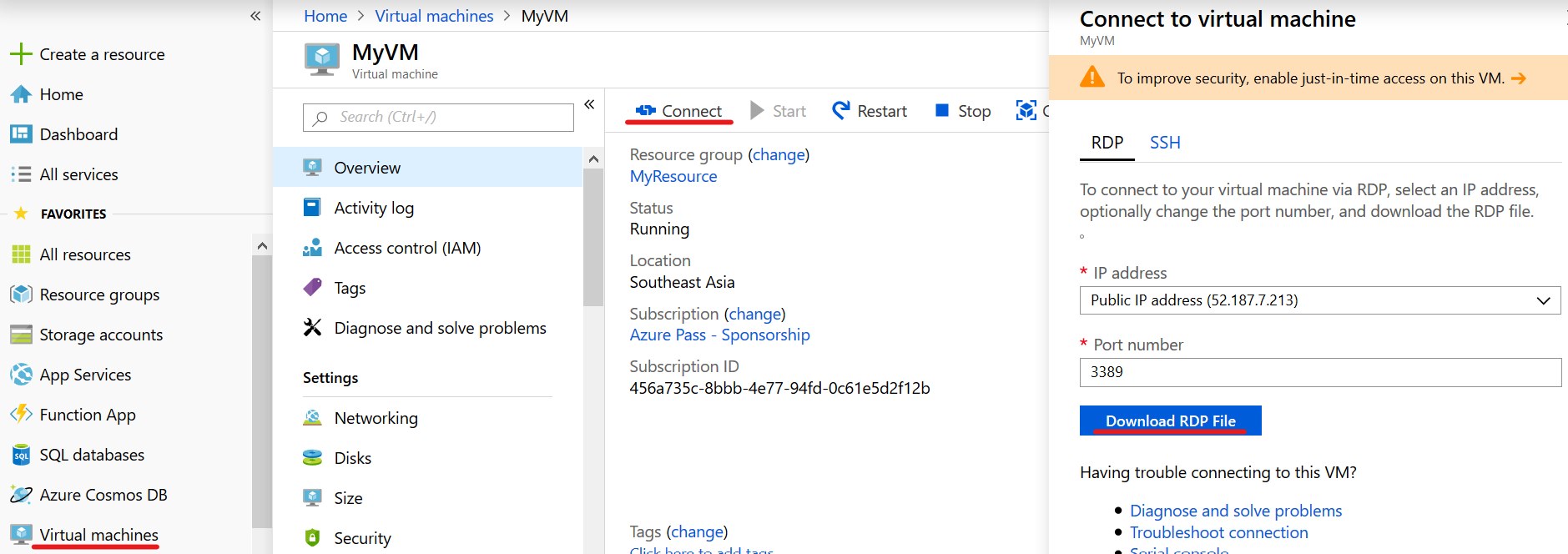Select Access control (IAM) menu item
Image resolution: width=1568 pixels, height=554 pixels.
click(407, 248)
